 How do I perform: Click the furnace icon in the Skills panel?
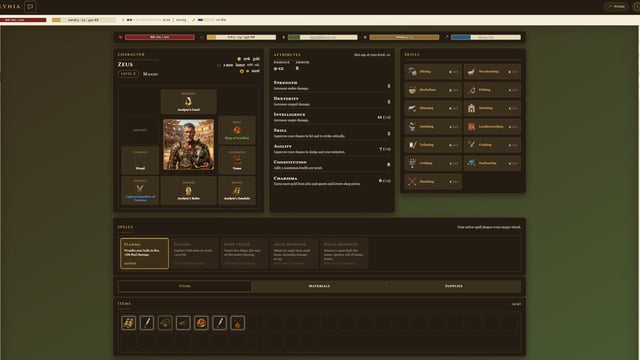[471, 108]
